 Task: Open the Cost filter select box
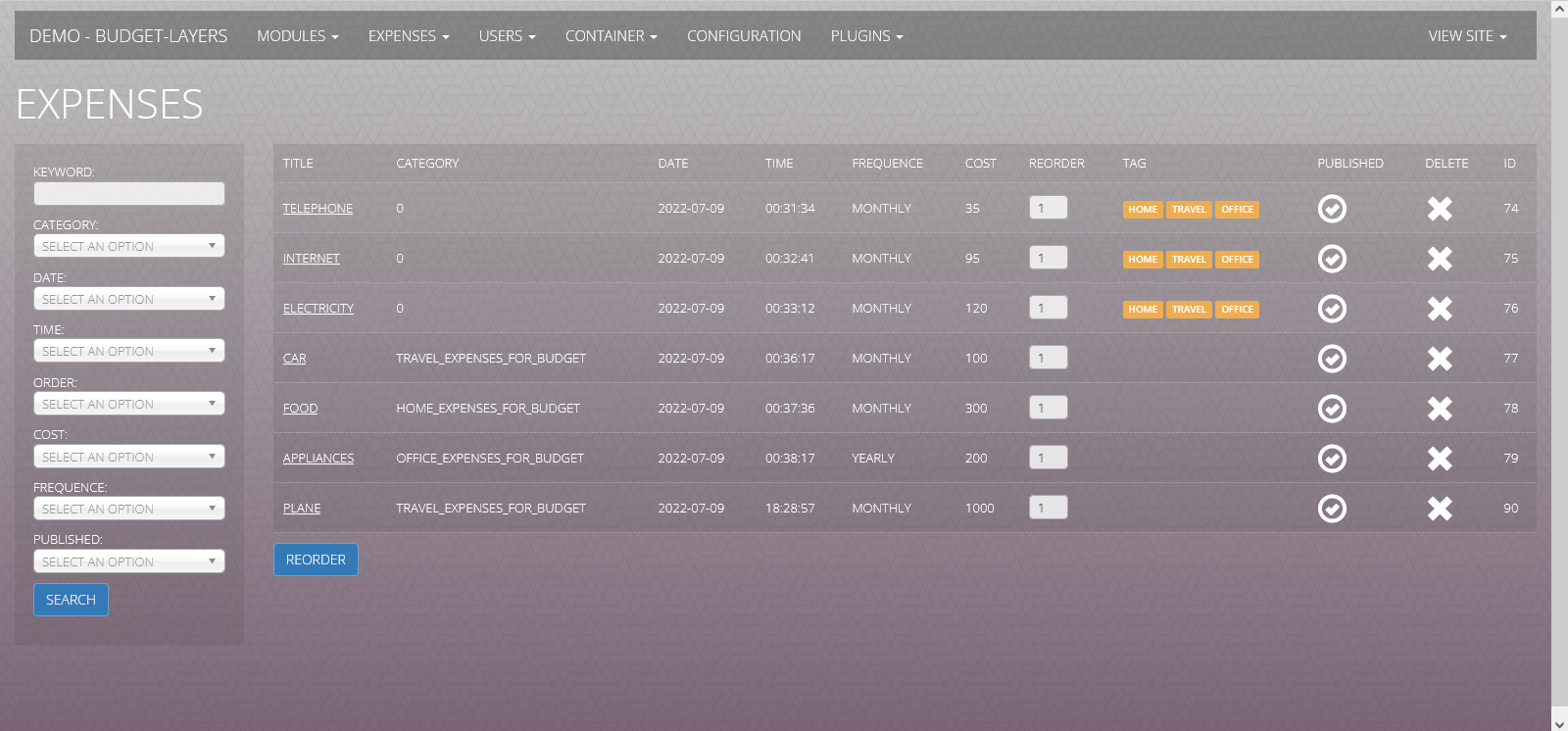[x=128, y=457]
